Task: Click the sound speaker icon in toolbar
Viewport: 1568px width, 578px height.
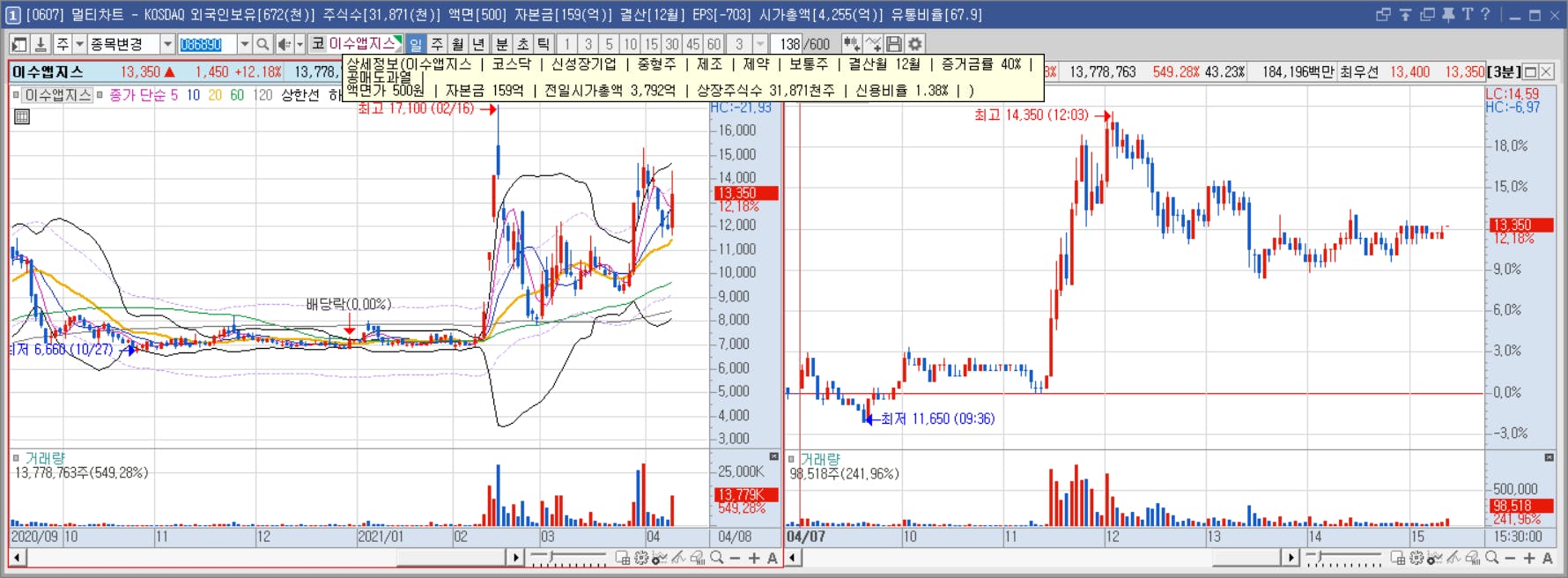Action: point(284,44)
